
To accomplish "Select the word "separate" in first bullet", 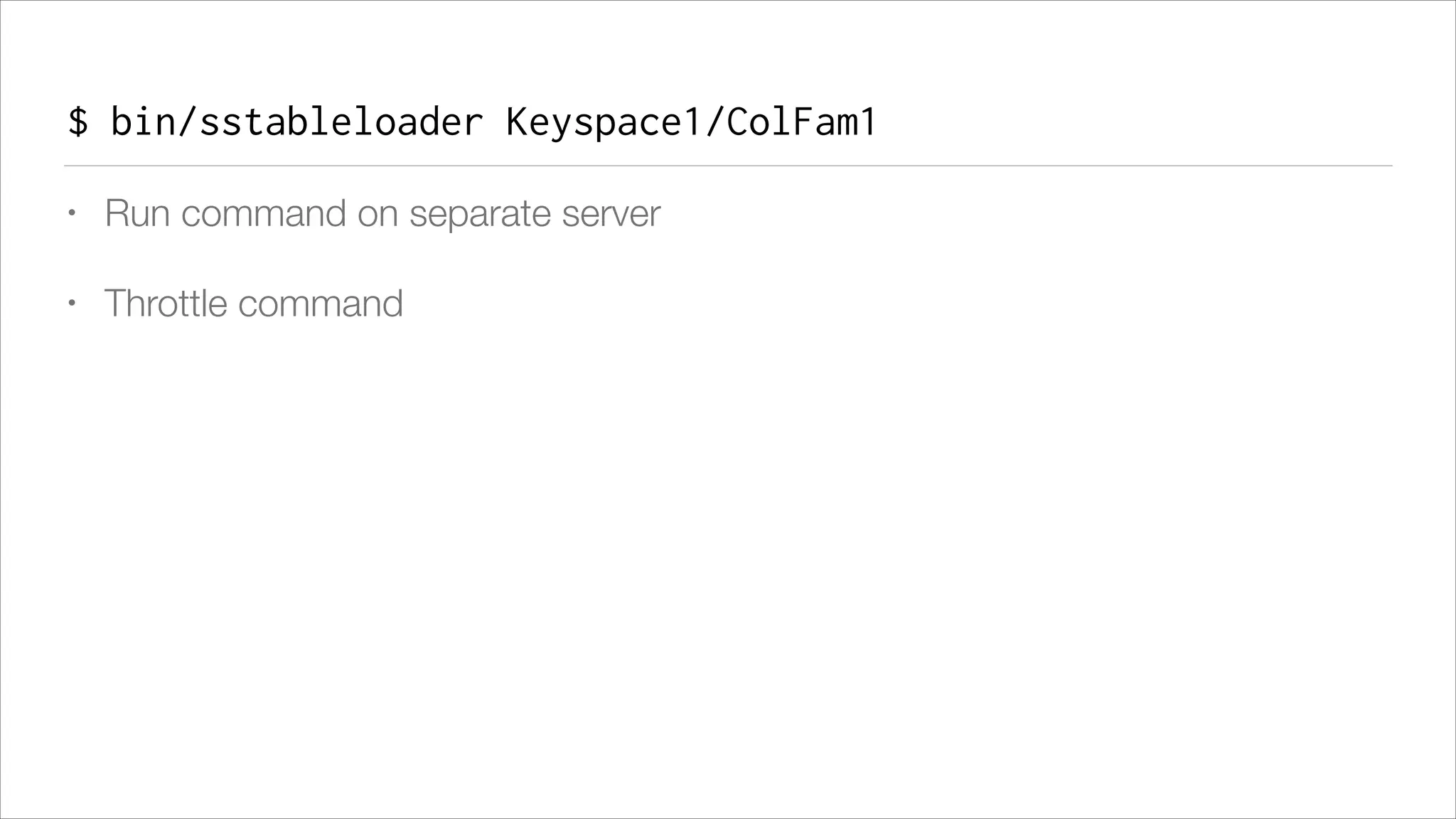I will pos(480,213).
